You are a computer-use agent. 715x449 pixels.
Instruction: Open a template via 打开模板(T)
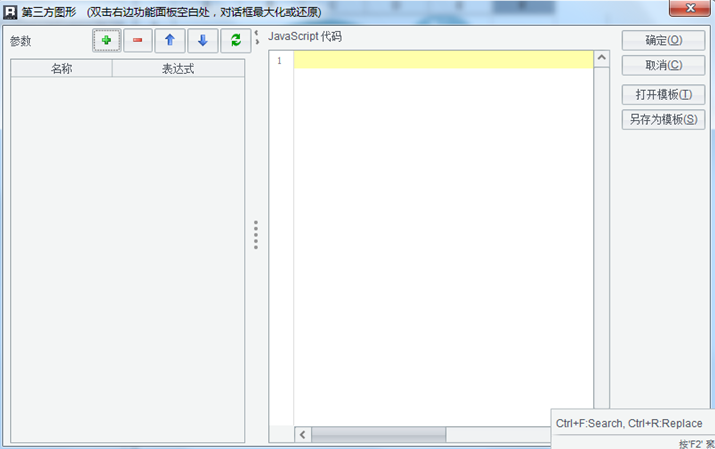[663, 95]
